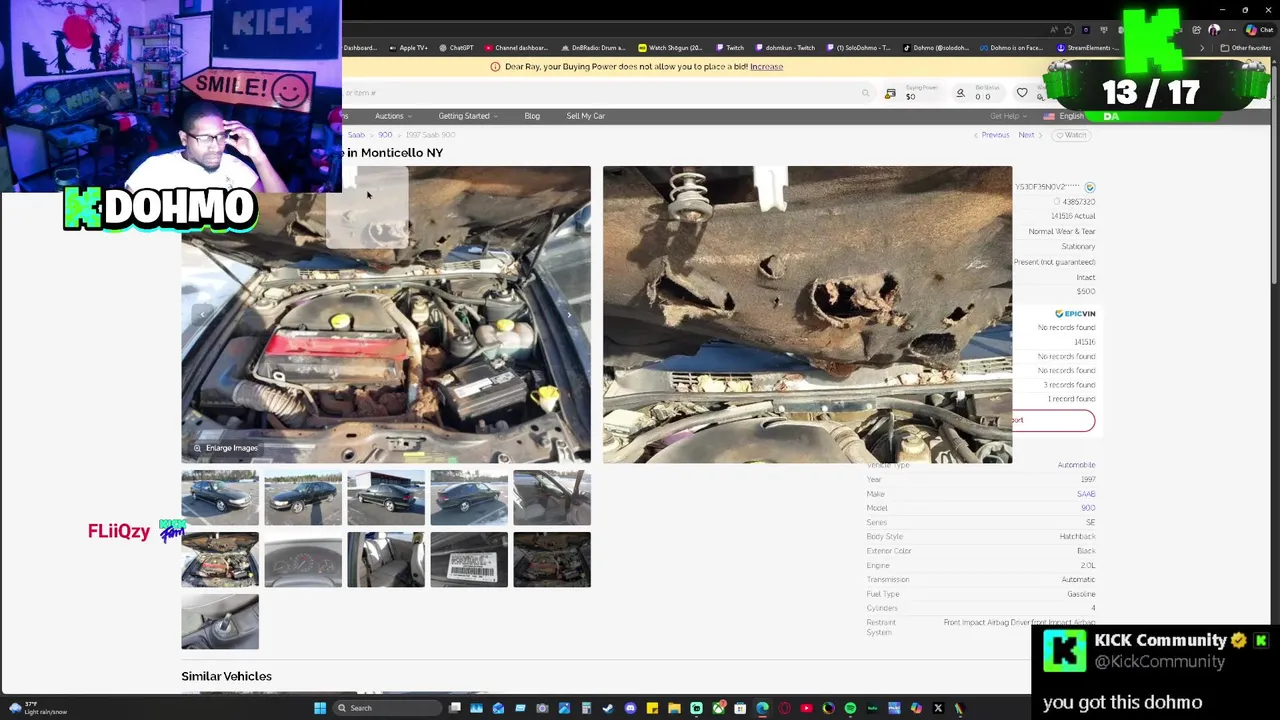
Task: Open Microsoft Store from the taskbar
Action: 740,708
